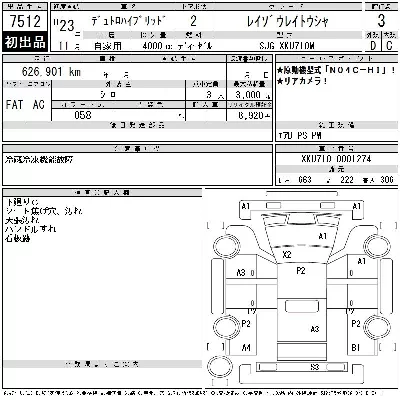Click the S3 mark on rear bumper
This screenshot has width=400, height=400.
pos(315,367)
